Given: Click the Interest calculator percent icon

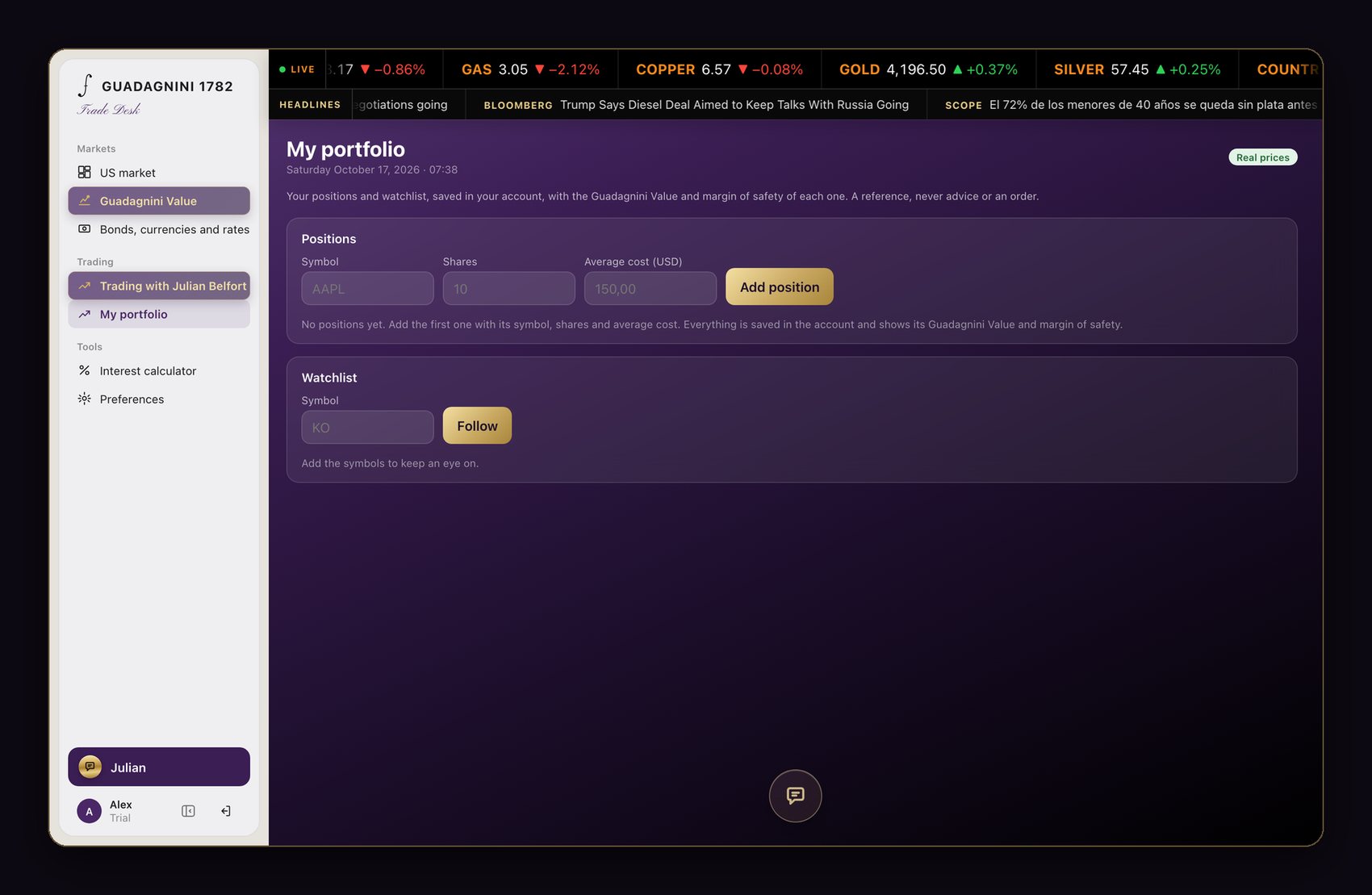Looking at the screenshot, I should coord(84,370).
